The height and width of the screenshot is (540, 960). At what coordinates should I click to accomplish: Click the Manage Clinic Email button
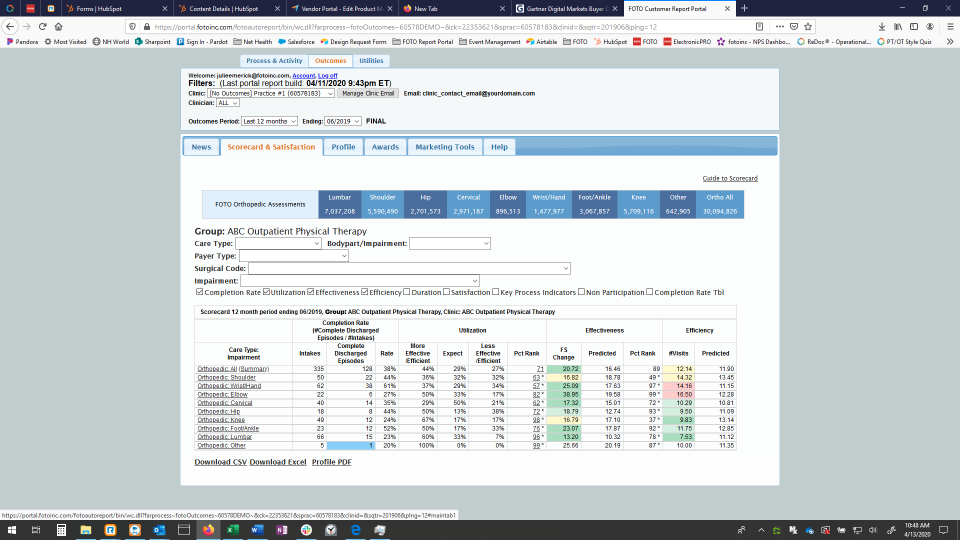tap(368, 94)
